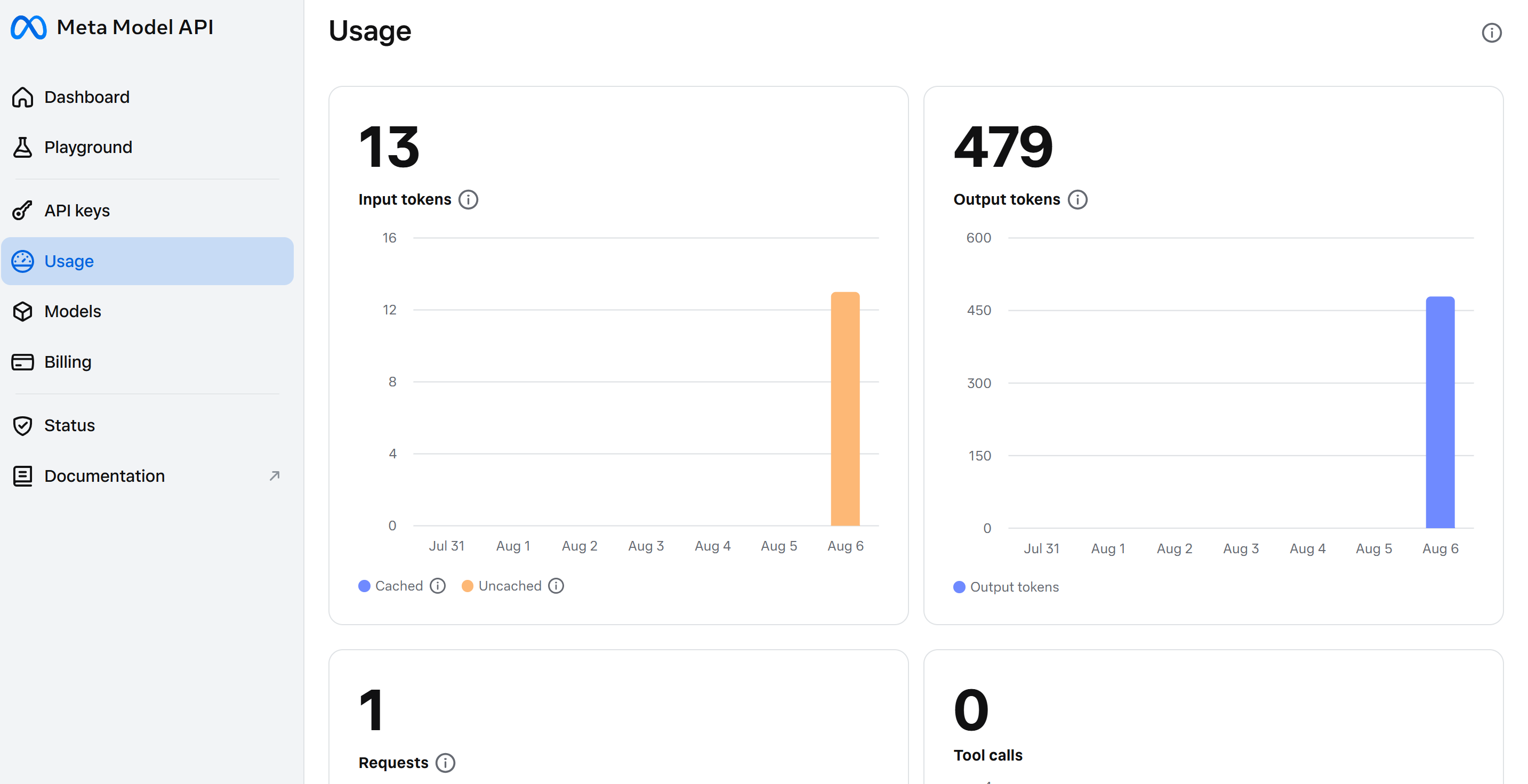Click the Dashboard home icon

(22, 97)
